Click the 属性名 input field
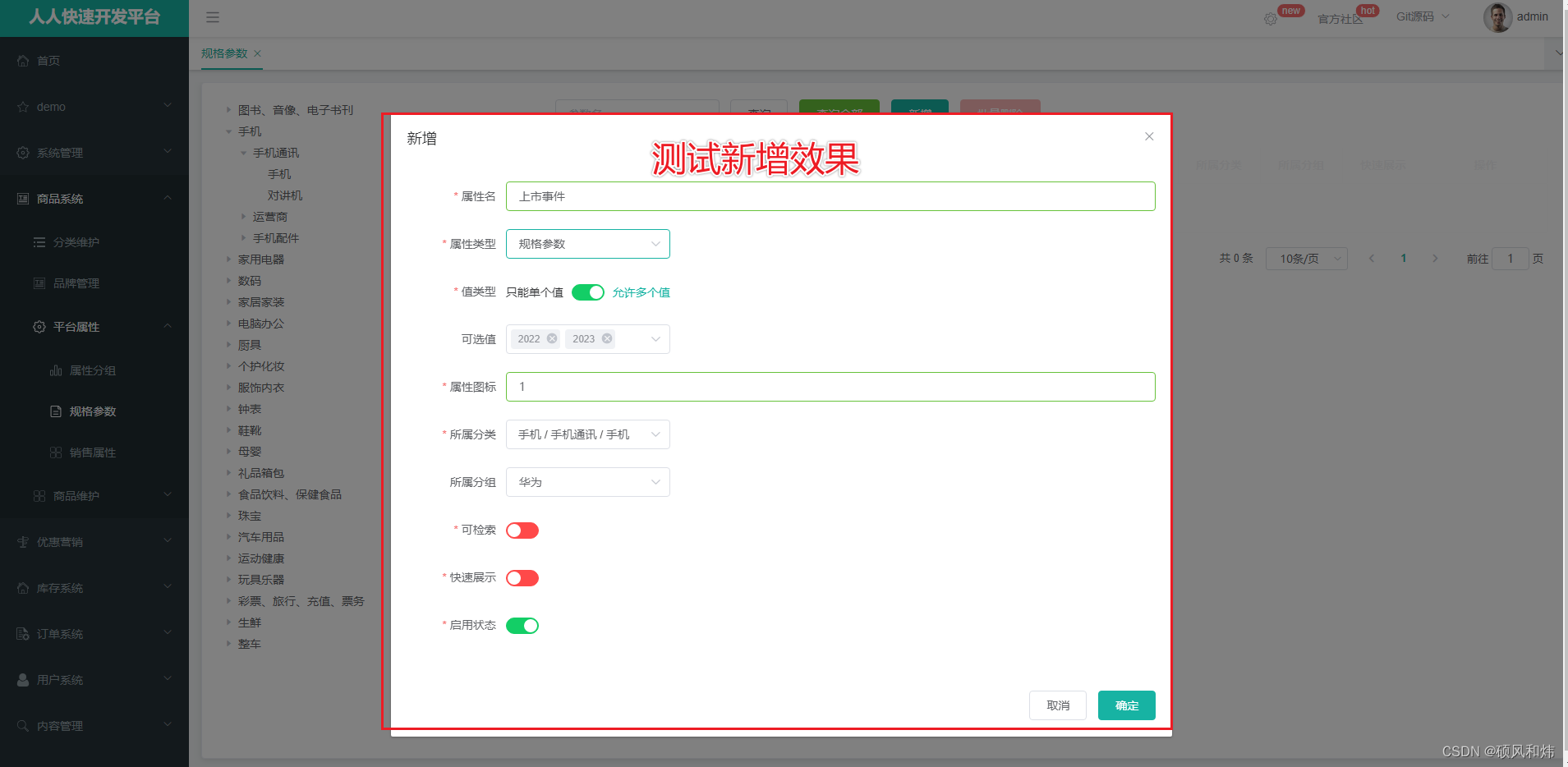The width and height of the screenshot is (1568, 767). pos(830,196)
